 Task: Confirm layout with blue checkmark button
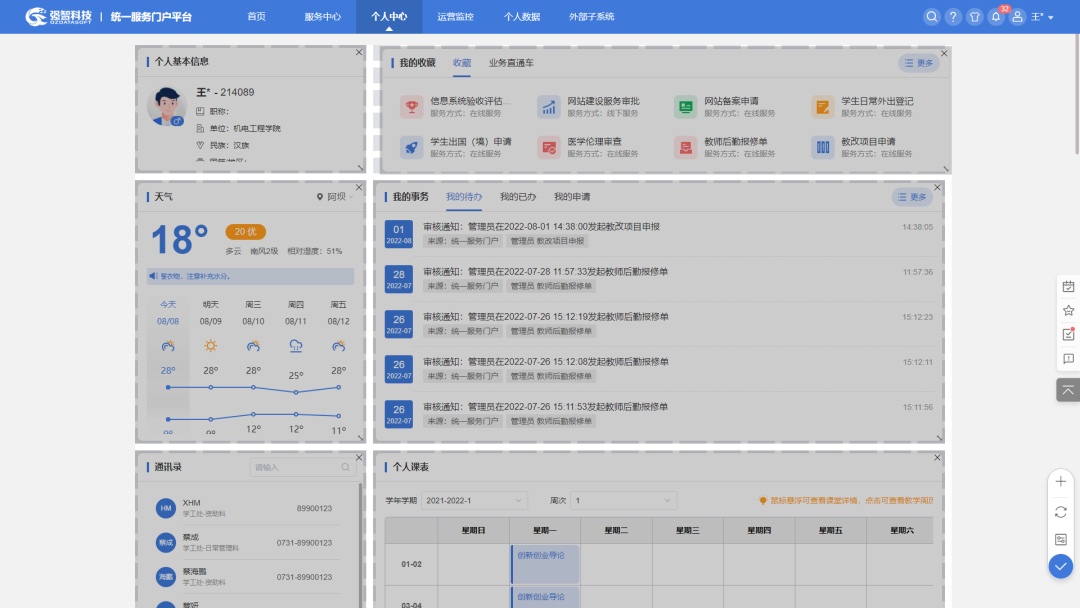click(x=1060, y=566)
